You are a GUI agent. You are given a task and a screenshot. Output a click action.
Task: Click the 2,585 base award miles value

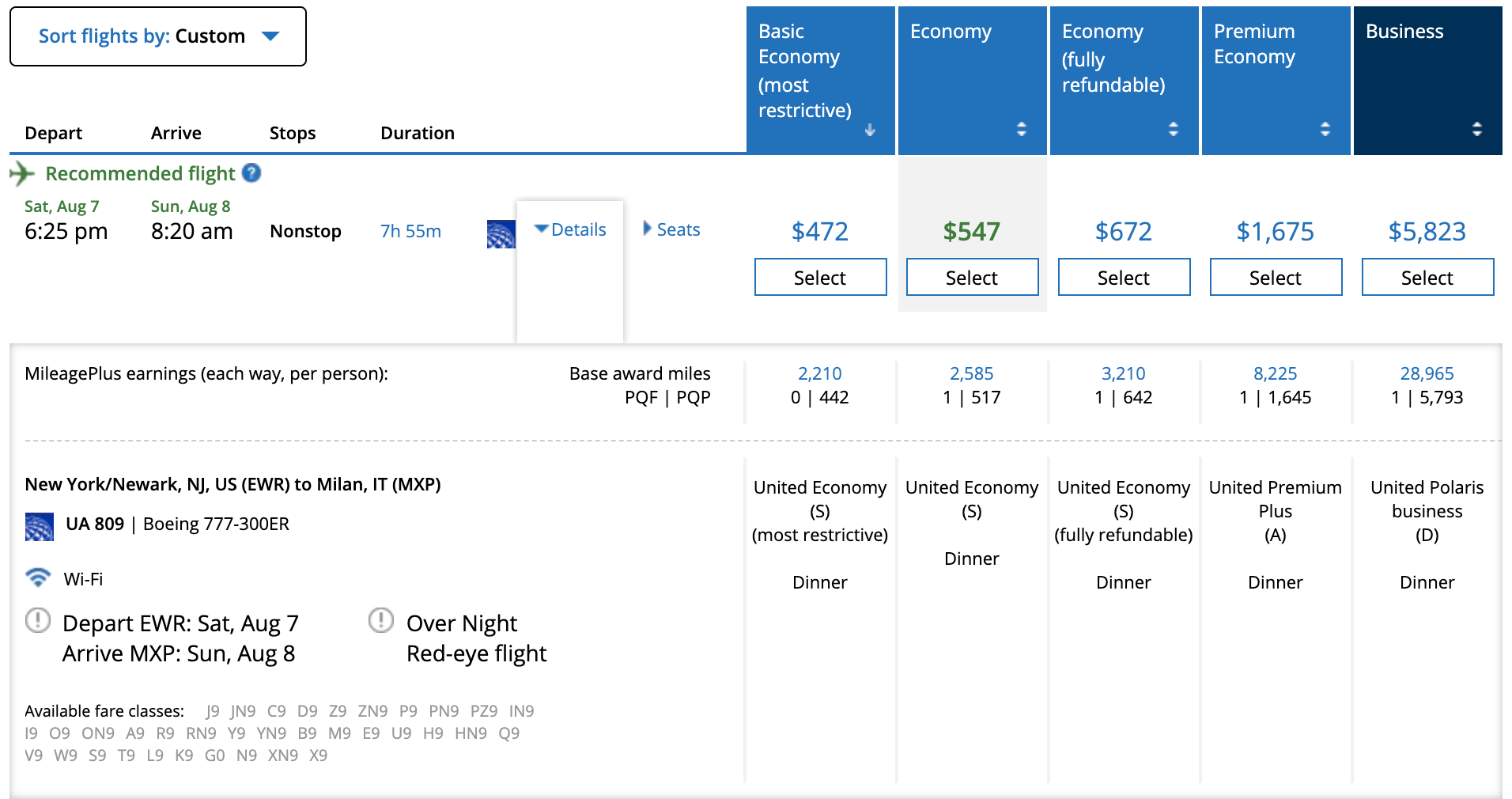pos(972,373)
